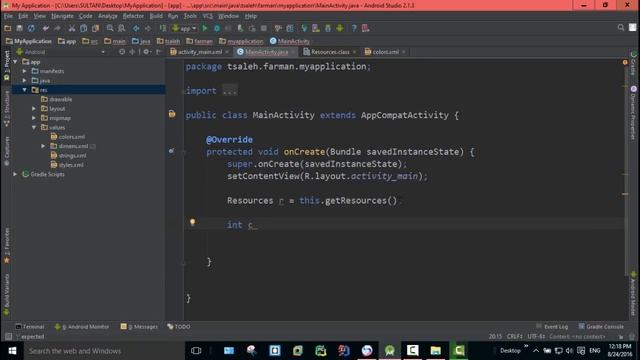Click the Task View taskbar icon
Image resolution: width=640 pixels, height=360 pixels.
(196, 351)
